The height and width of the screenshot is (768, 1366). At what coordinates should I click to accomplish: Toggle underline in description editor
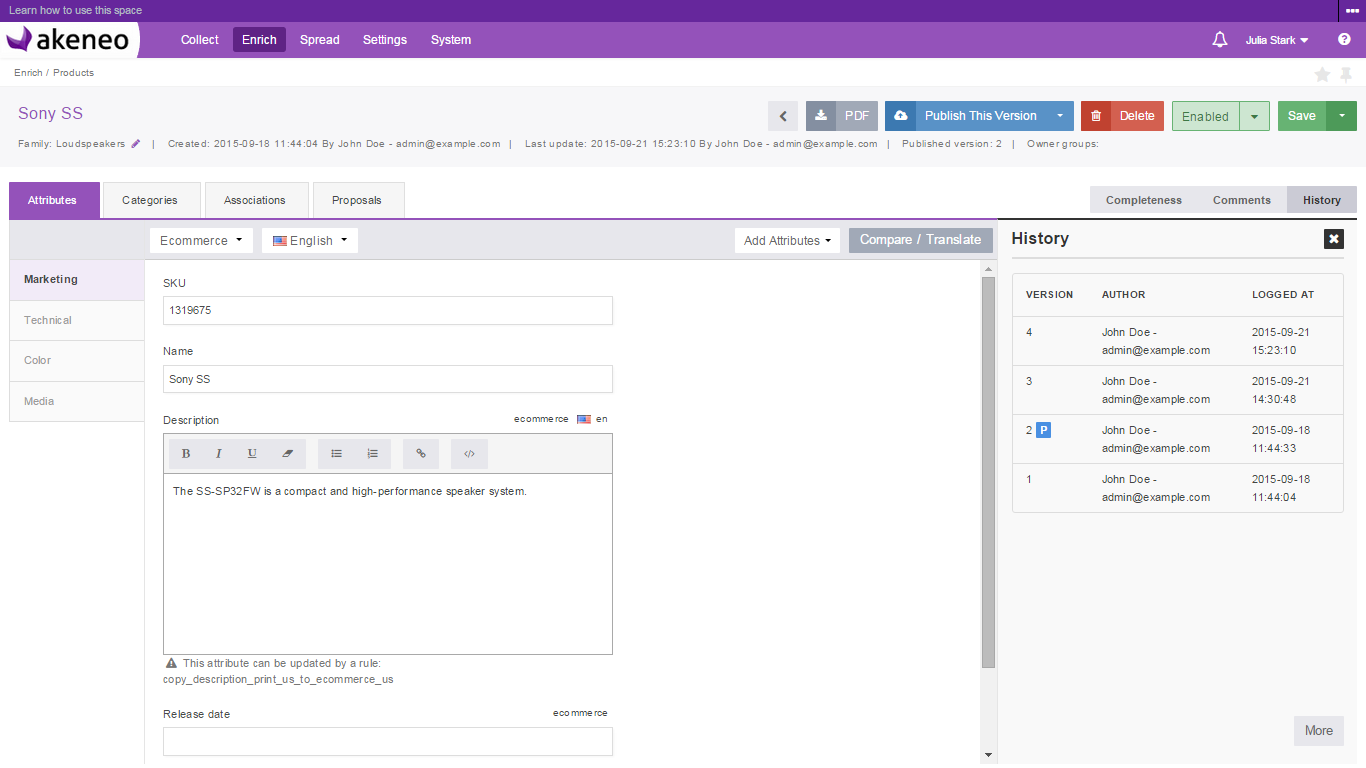(x=252, y=454)
